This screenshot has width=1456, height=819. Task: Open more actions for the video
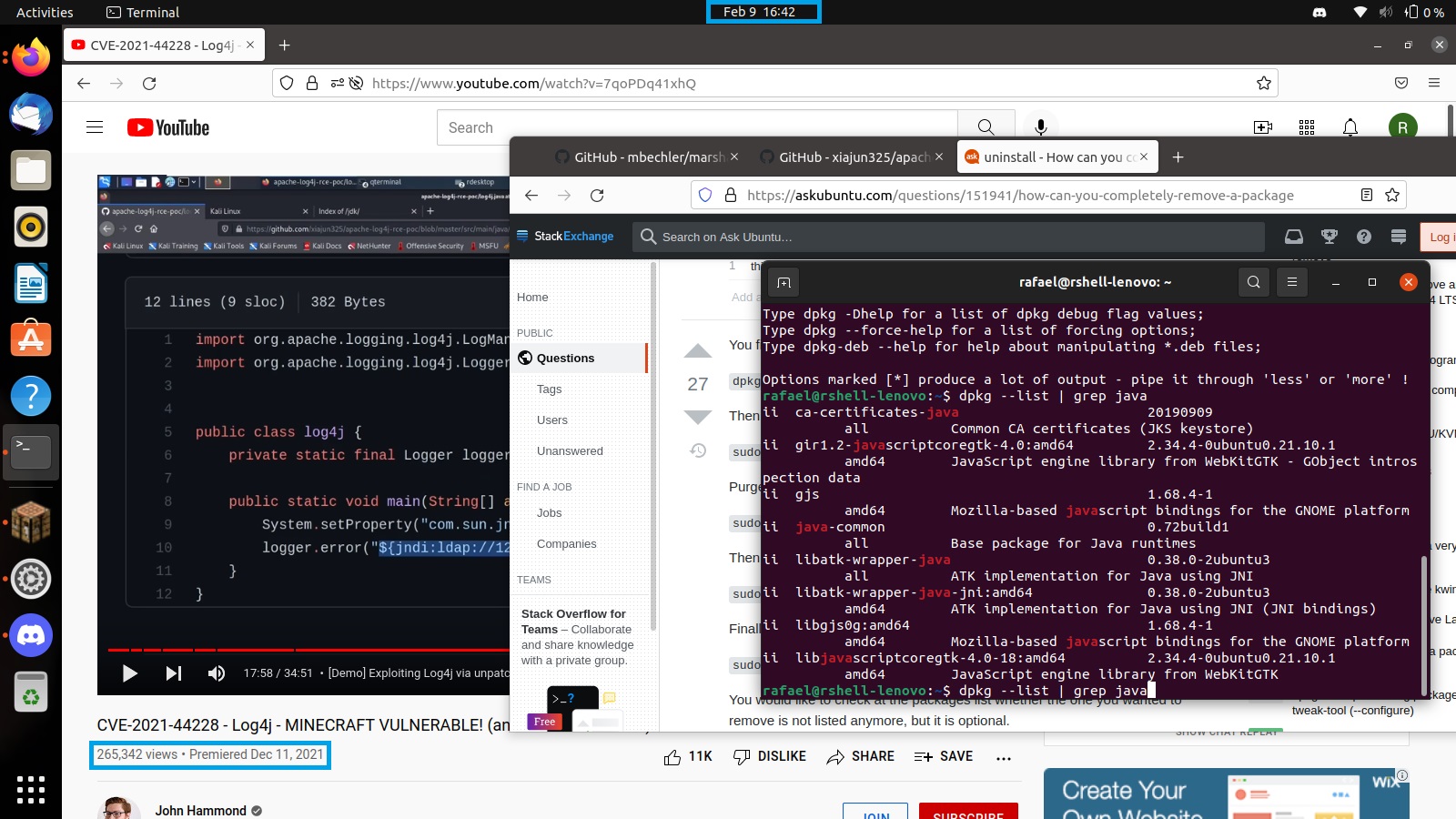click(x=1004, y=757)
